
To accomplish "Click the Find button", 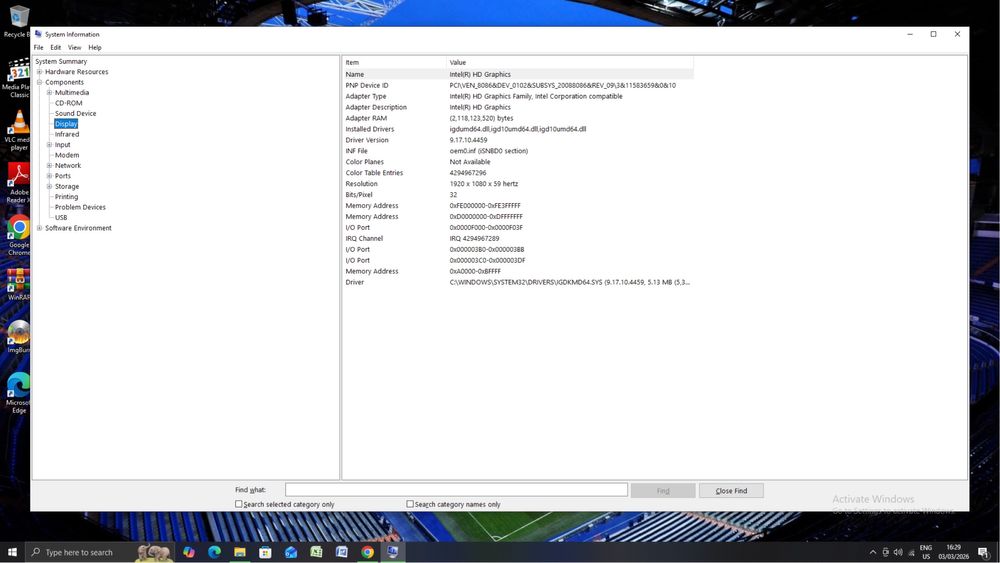I will click(663, 490).
